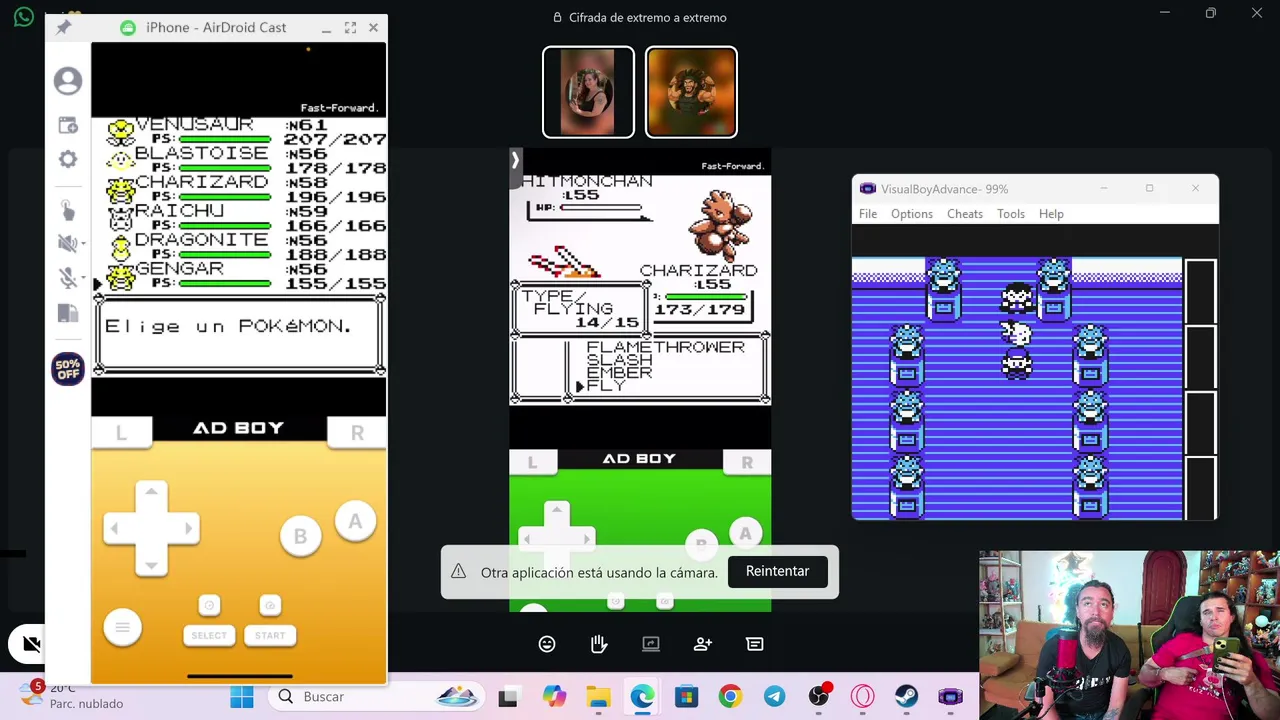Click the screen rotate icon in AirDroid sidebar
The width and height of the screenshot is (1280, 720).
(68, 314)
